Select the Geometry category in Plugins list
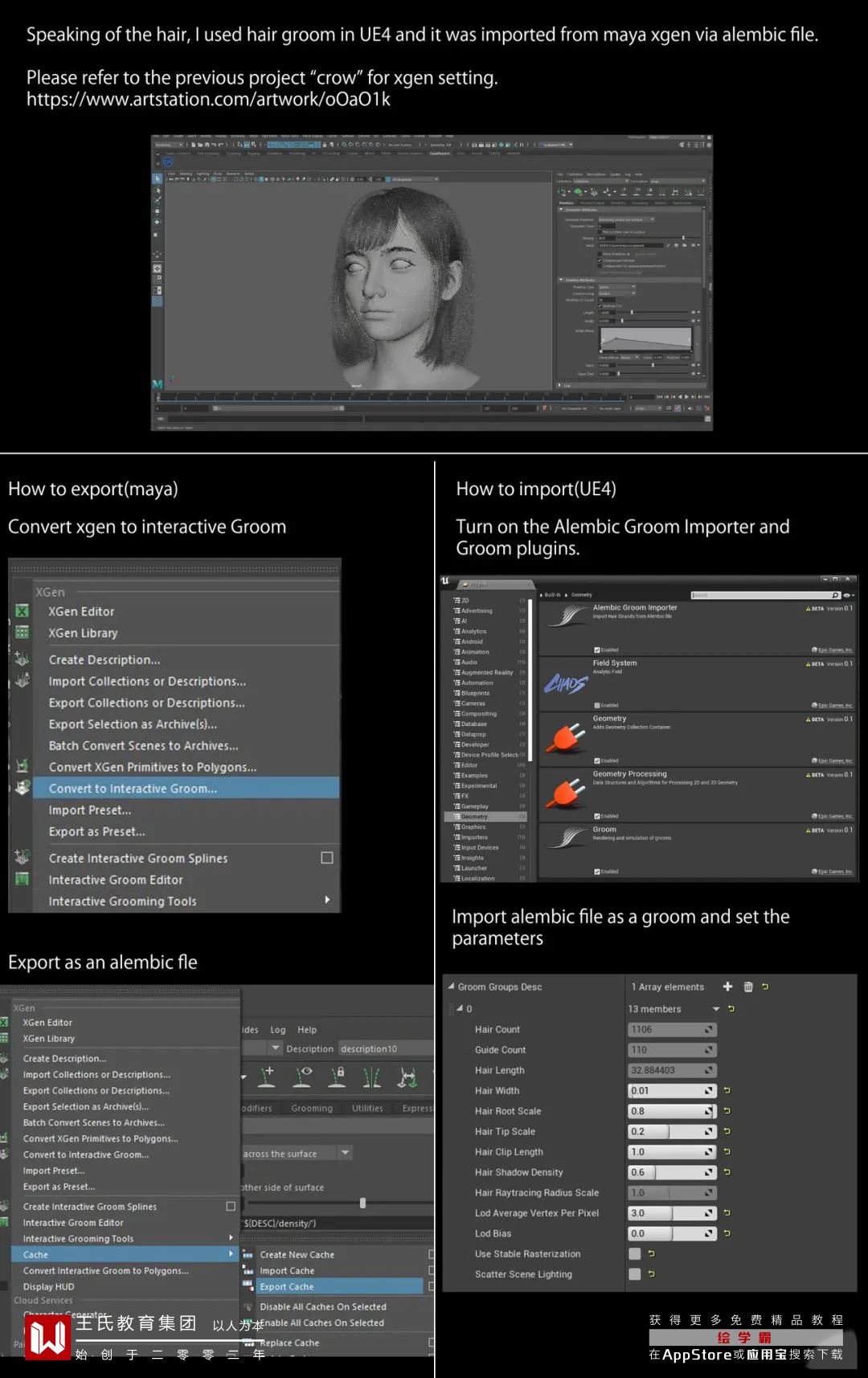The width and height of the screenshot is (868, 1378). click(x=486, y=816)
